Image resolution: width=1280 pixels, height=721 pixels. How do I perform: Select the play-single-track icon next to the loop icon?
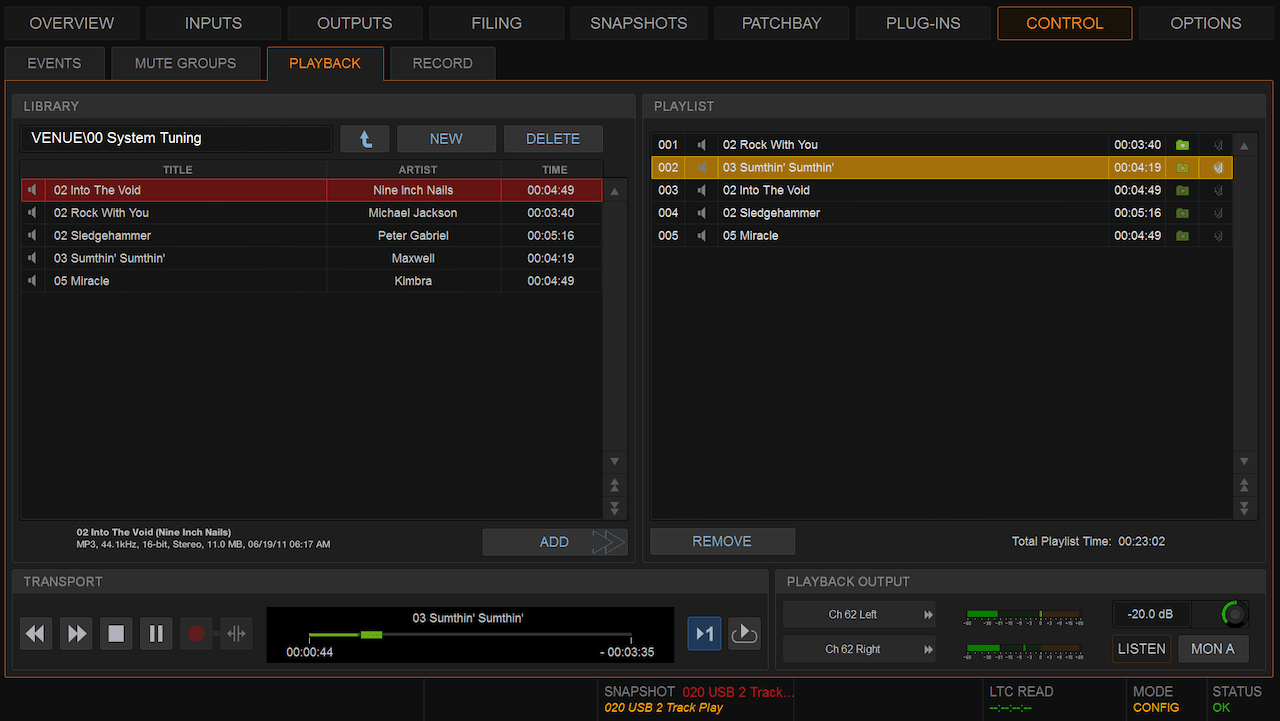click(704, 633)
